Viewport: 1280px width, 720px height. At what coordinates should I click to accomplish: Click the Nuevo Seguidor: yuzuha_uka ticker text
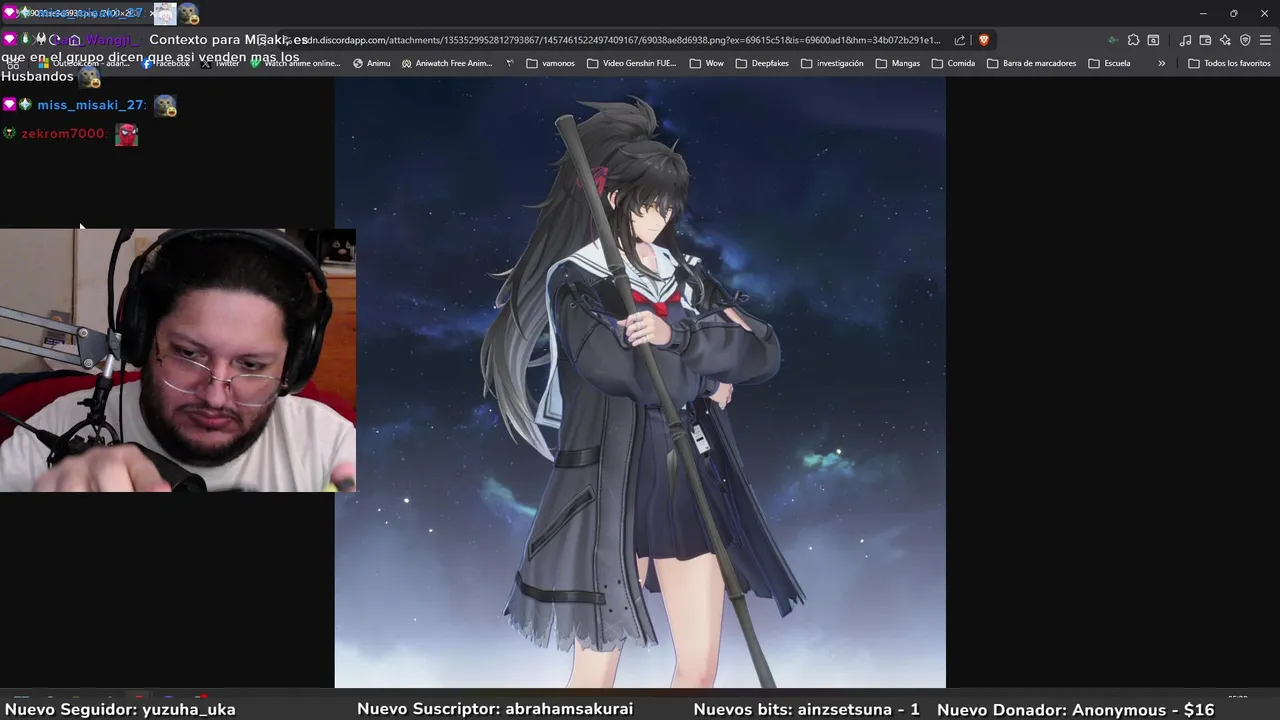tap(120, 709)
